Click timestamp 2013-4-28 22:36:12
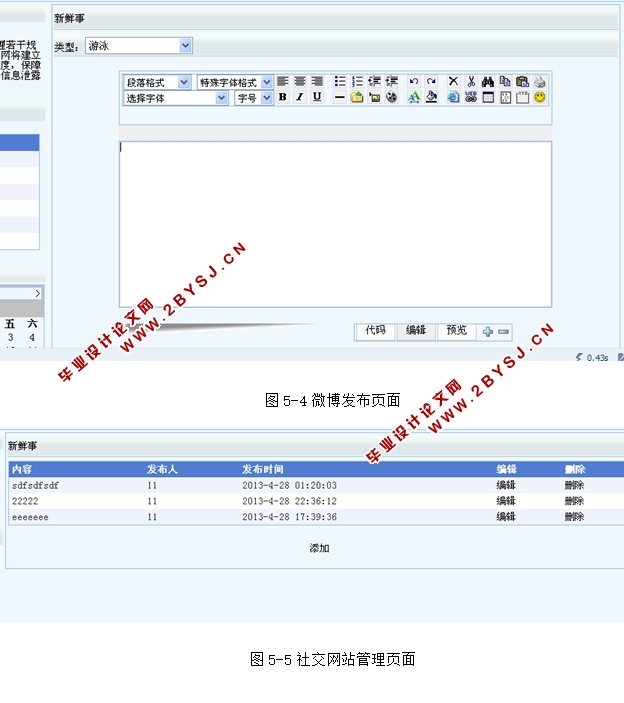The width and height of the screenshot is (624, 703). pyautogui.click(x=290, y=501)
